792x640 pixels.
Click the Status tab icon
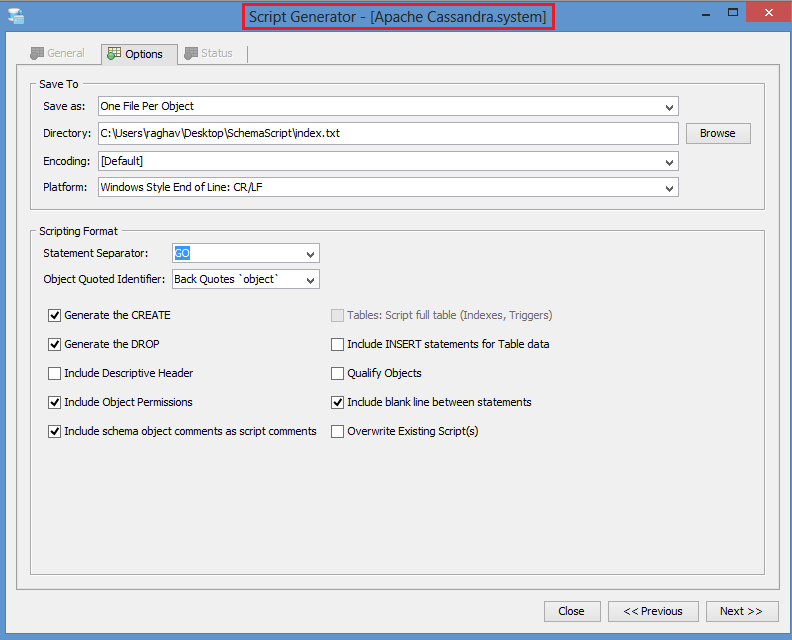tap(191, 53)
